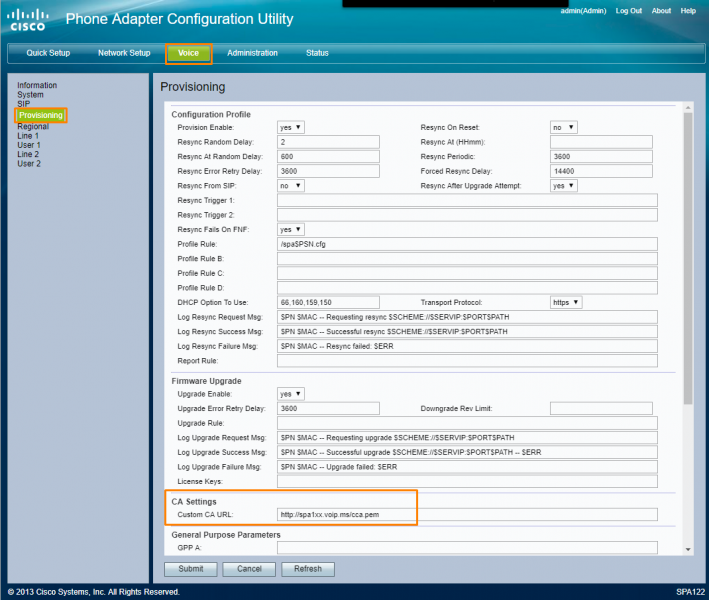Open System in the sidebar
The image size is (709, 600).
(30, 94)
